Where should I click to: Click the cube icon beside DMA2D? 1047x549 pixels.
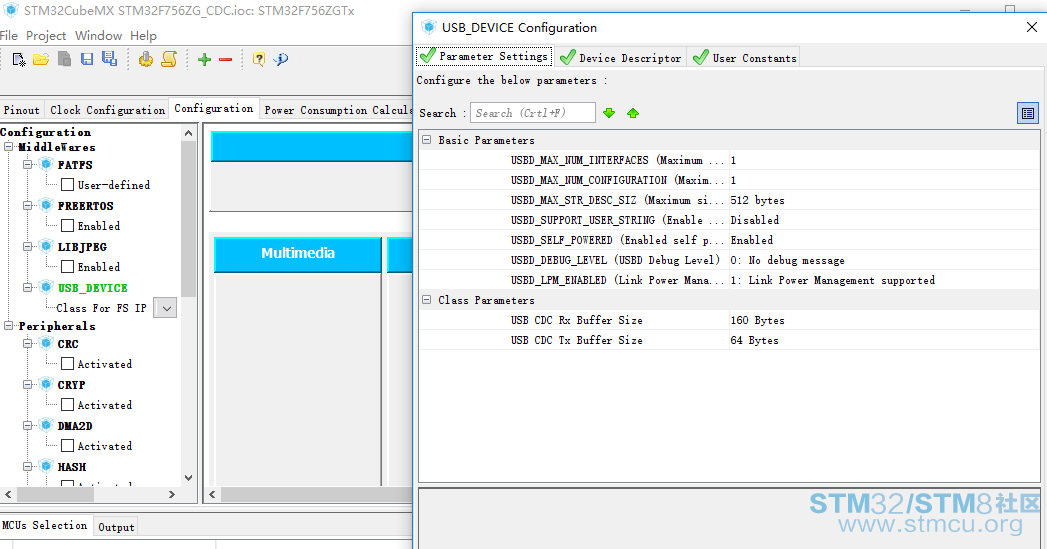tap(46, 425)
